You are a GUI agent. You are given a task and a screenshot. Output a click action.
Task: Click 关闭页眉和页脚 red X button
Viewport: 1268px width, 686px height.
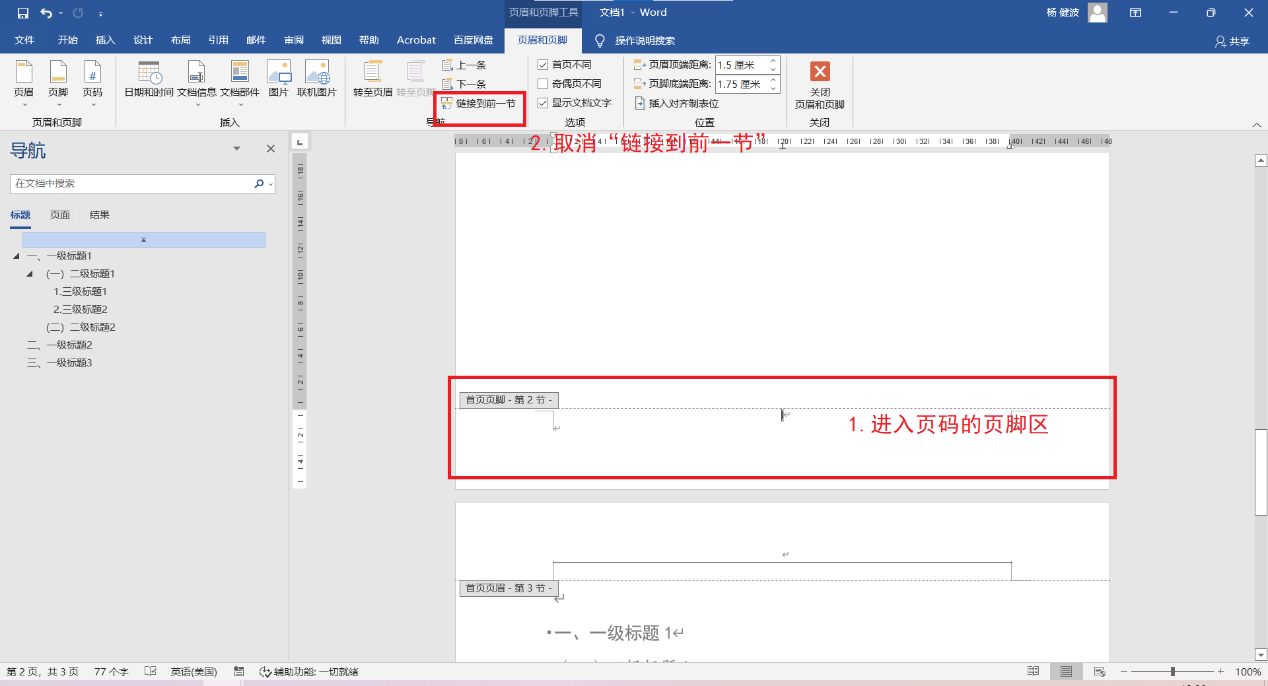tap(820, 72)
